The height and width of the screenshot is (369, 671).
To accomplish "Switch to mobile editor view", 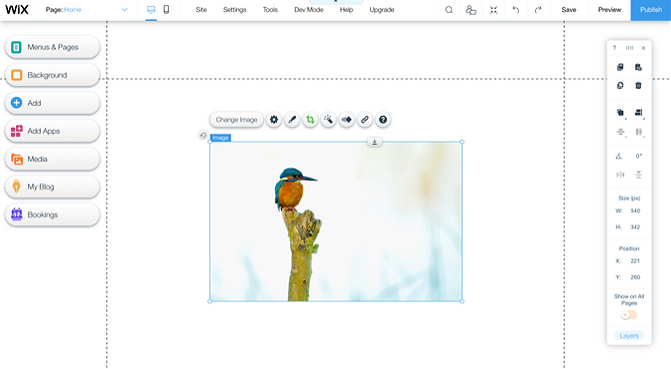I will pos(166,9).
